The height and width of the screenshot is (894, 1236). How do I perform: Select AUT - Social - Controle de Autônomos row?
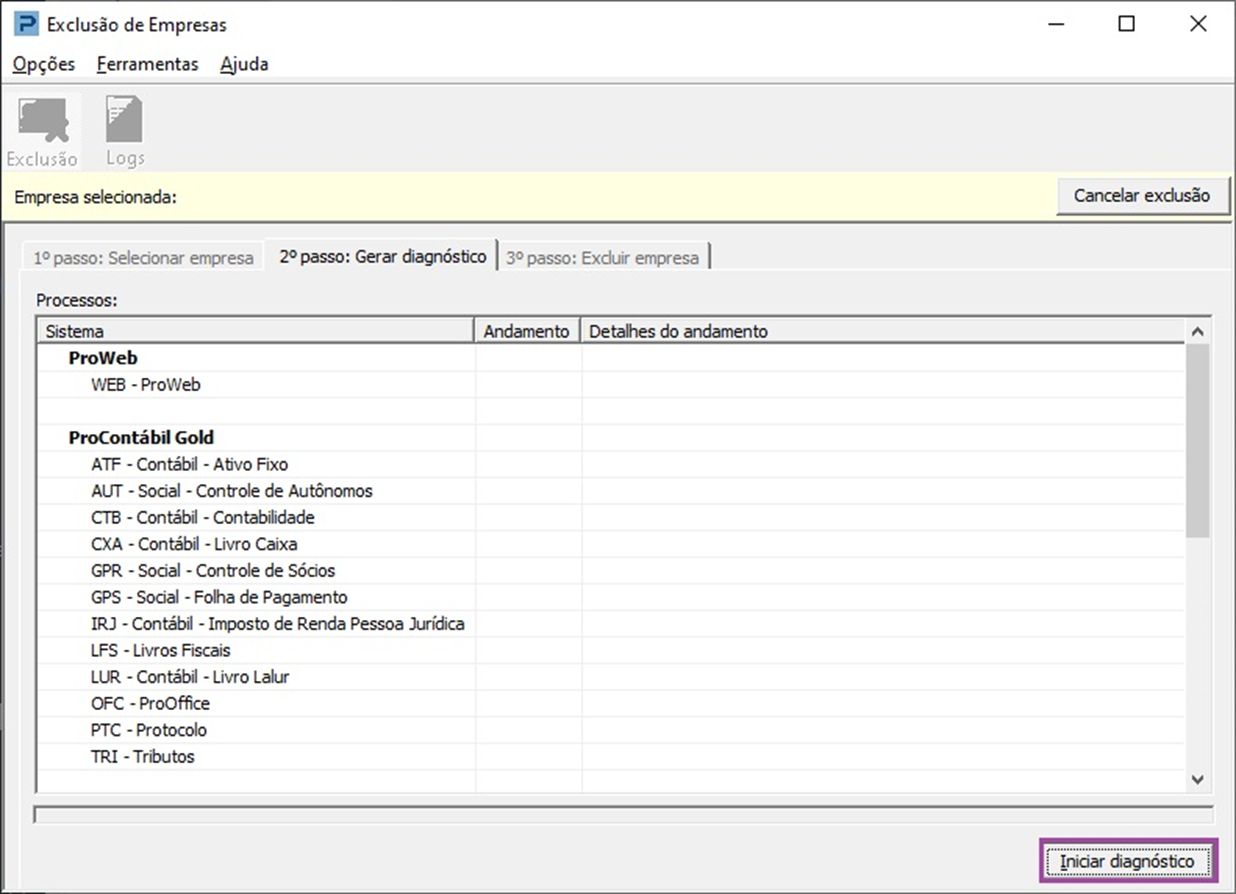click(611, 491)
